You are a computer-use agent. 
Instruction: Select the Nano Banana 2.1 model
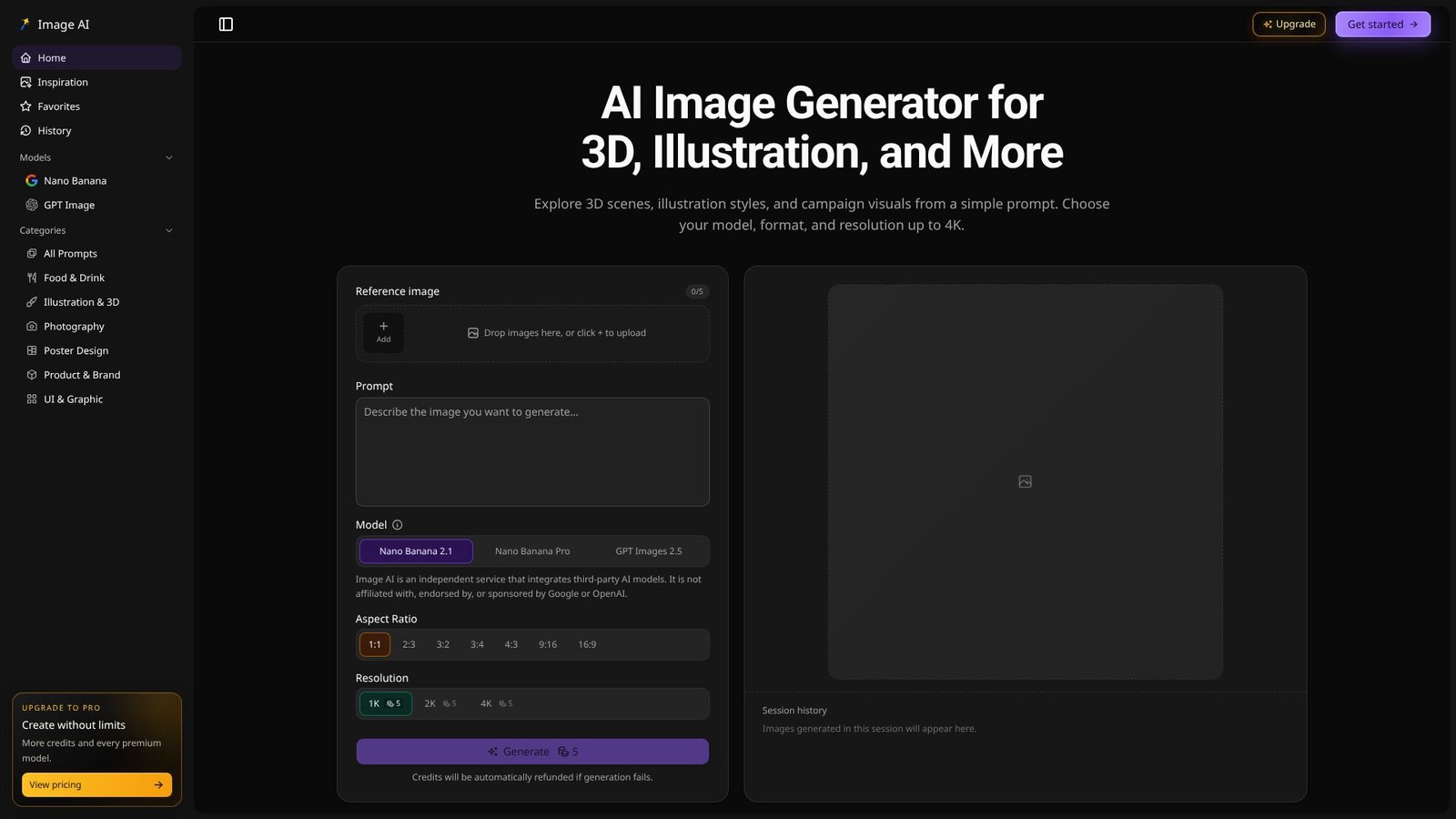pyautogui.click(x=416, y=551)
